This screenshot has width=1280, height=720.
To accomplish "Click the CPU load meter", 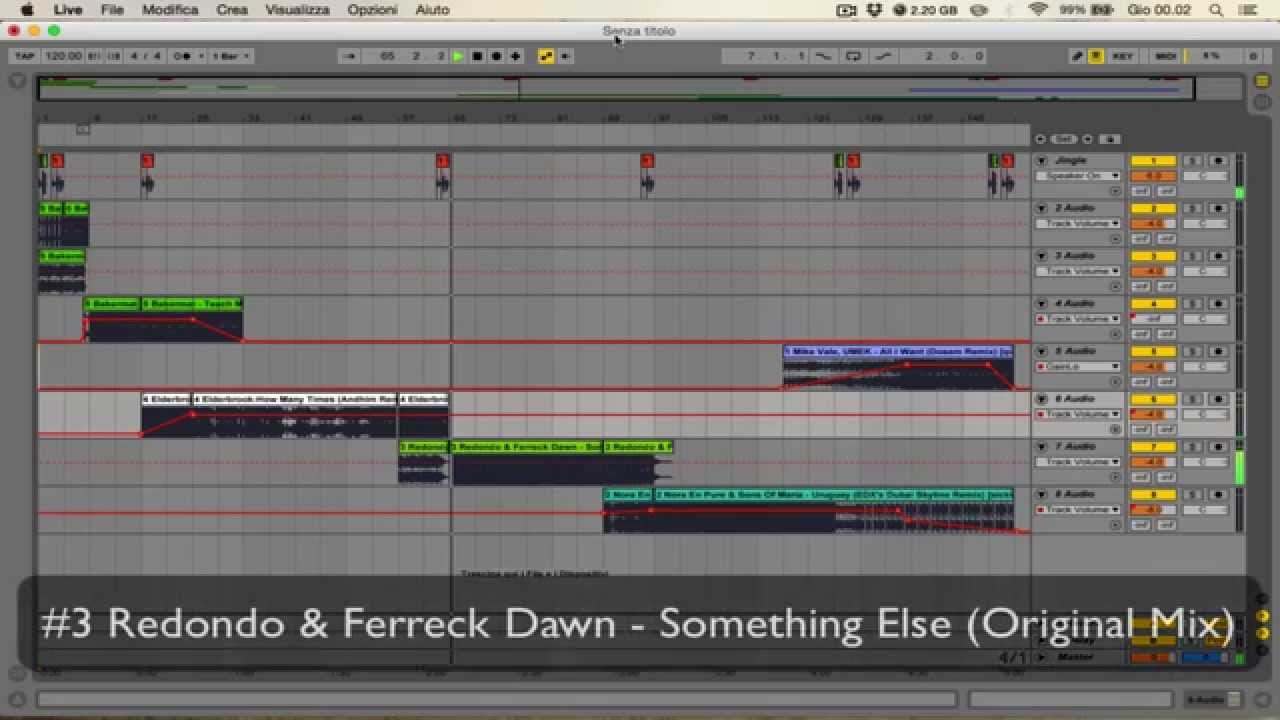I will pos(1211,56).
